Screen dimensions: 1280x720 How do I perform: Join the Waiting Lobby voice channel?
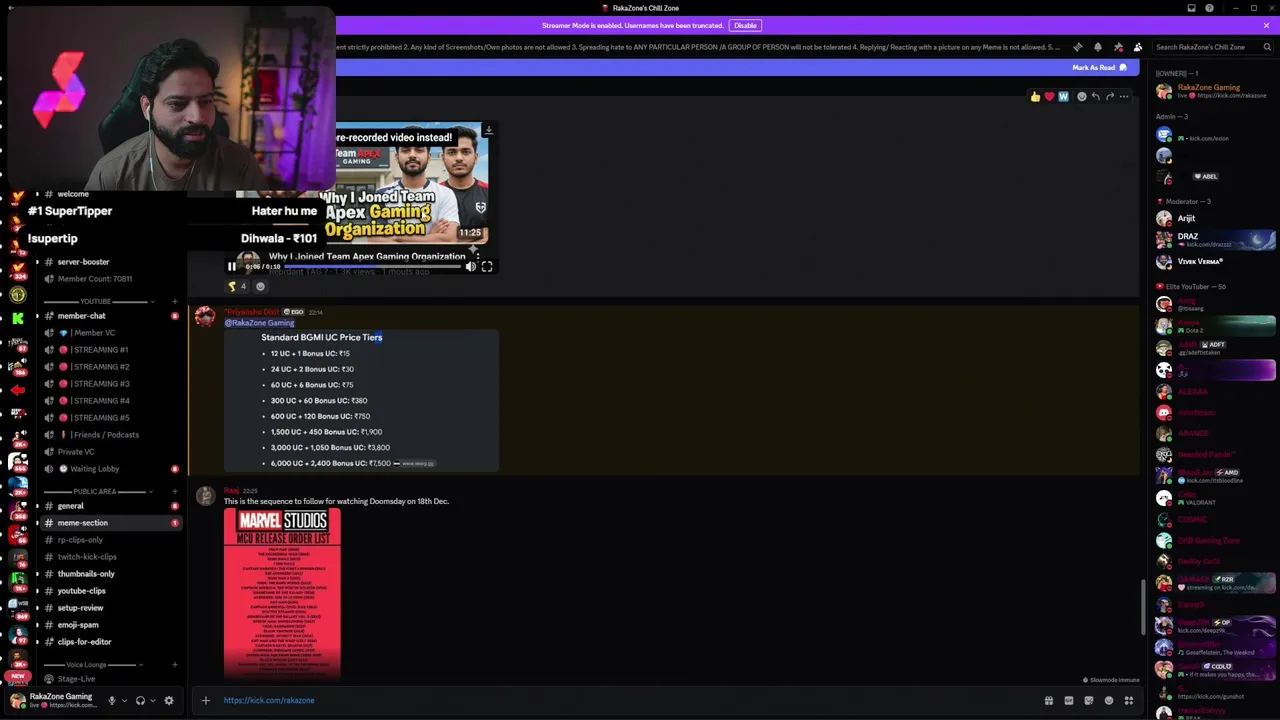109,469
